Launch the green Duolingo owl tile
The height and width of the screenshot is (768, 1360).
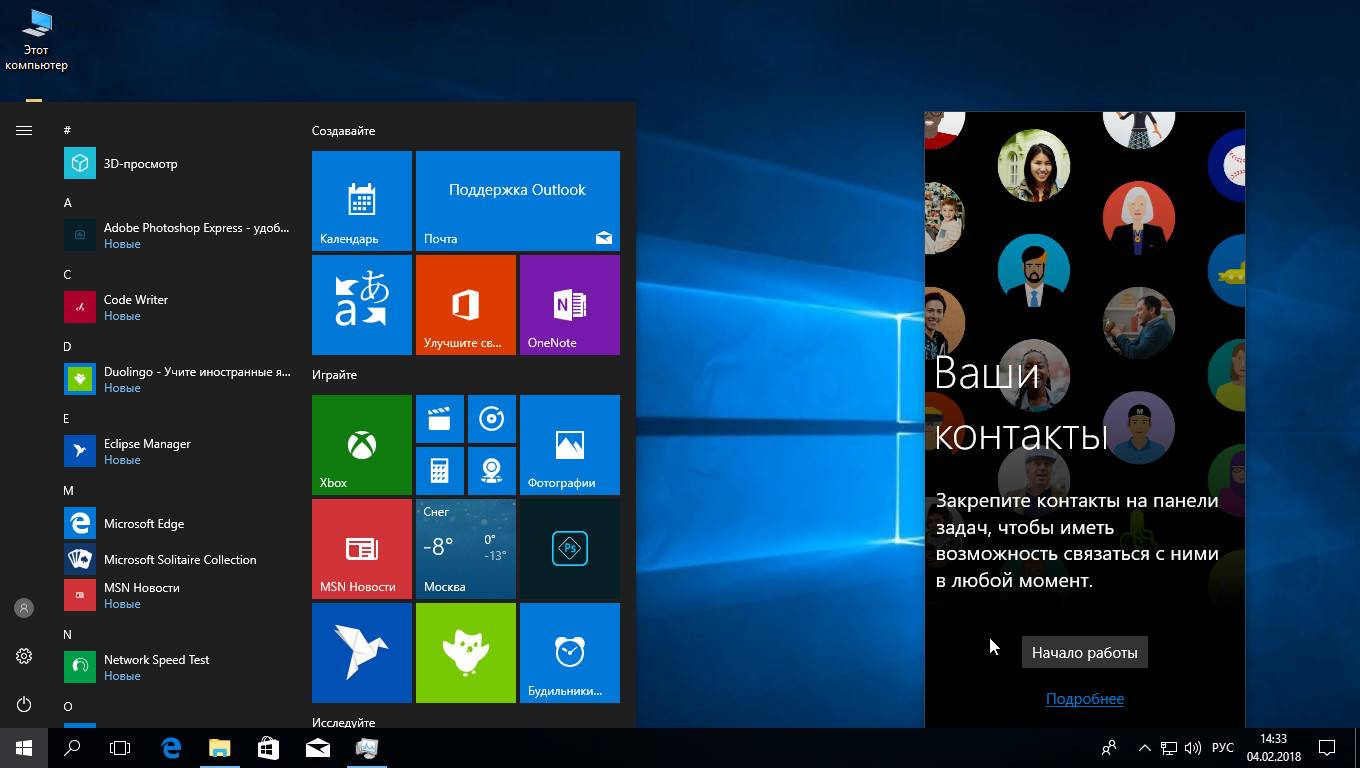[466, 653]
